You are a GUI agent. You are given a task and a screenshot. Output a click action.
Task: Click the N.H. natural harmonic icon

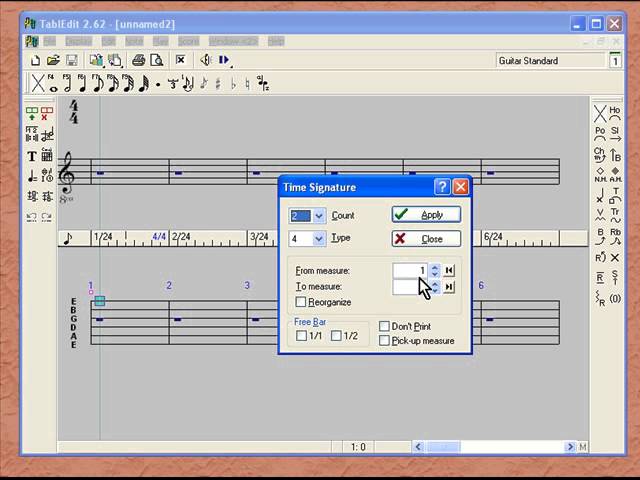tap(600, 175)
